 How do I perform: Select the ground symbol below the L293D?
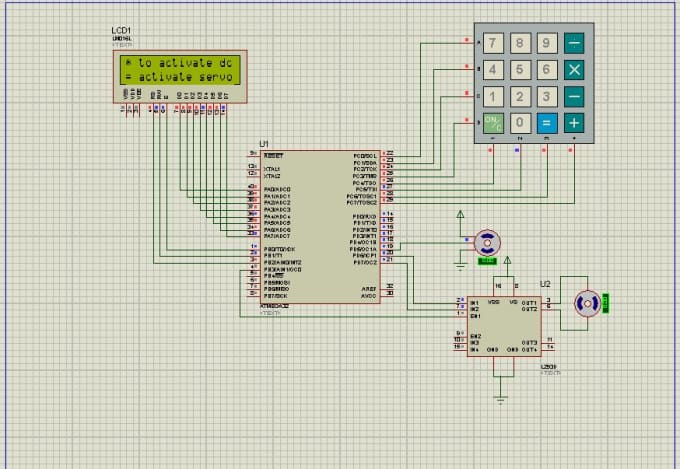[x=500, y=400]
